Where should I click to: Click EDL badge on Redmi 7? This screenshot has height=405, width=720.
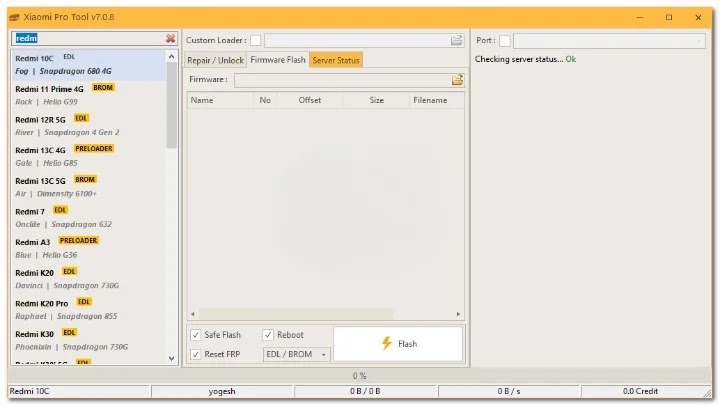(60, 210)
